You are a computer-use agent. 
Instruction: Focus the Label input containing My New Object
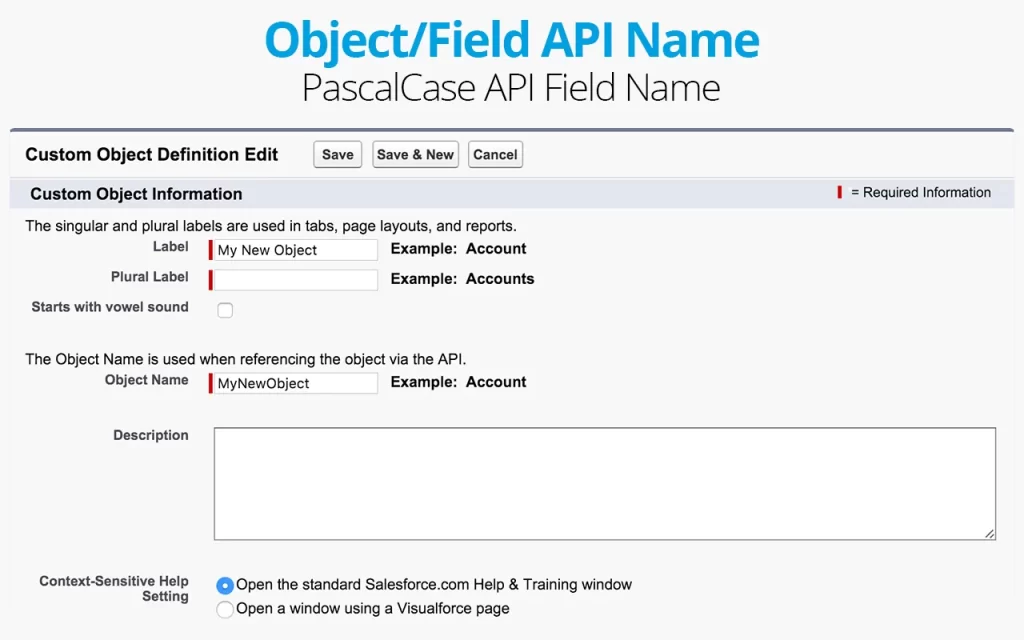click(x=296, y=250)
